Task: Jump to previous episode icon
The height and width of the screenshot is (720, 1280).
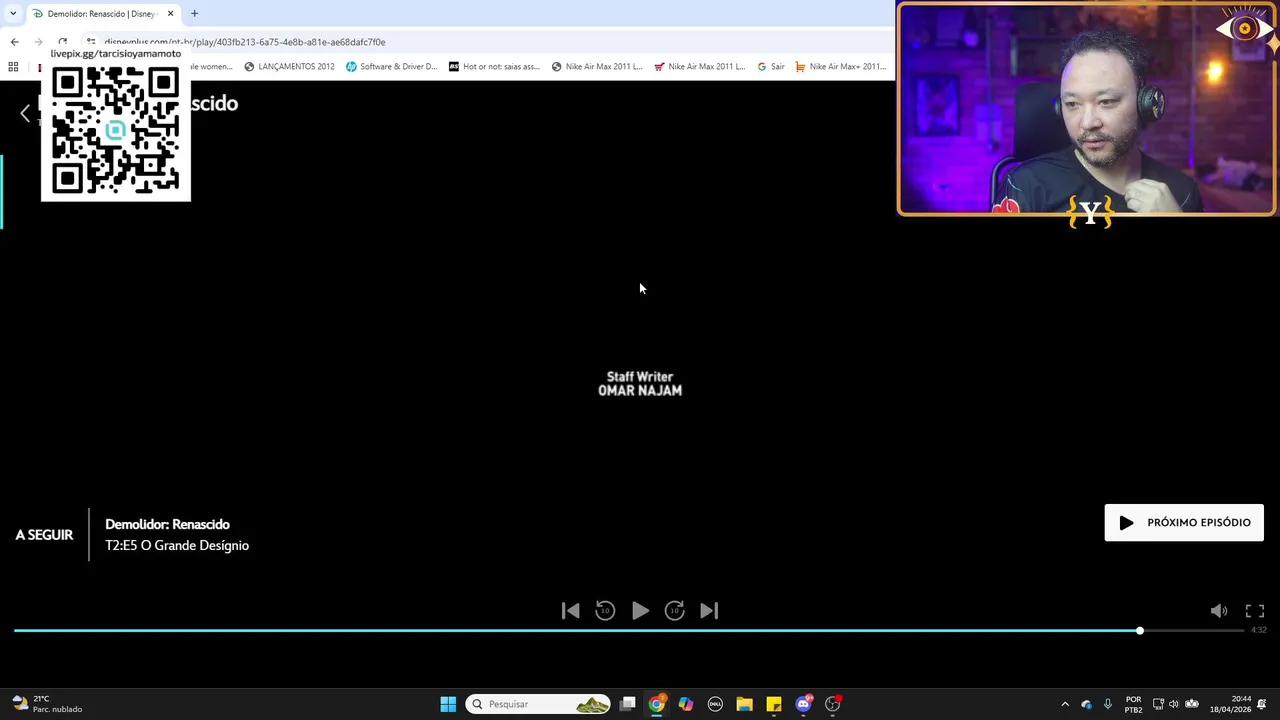Action: (570, 610)
